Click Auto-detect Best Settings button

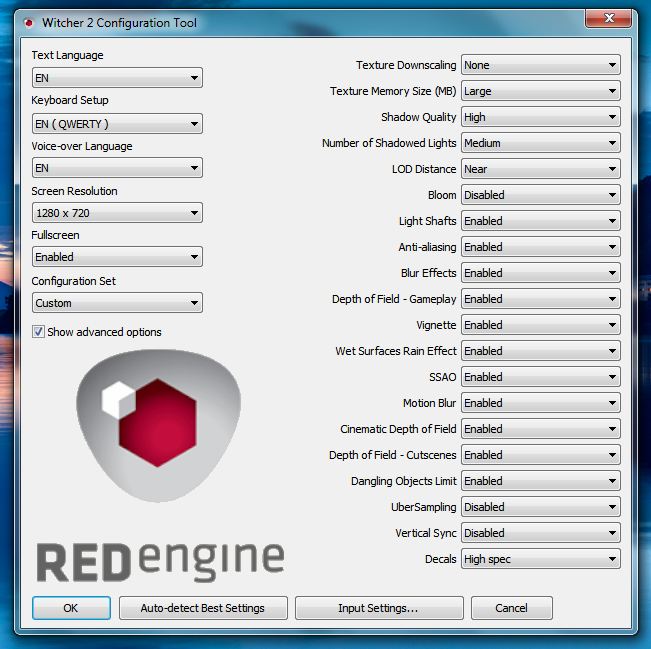(x=203, y=608)
